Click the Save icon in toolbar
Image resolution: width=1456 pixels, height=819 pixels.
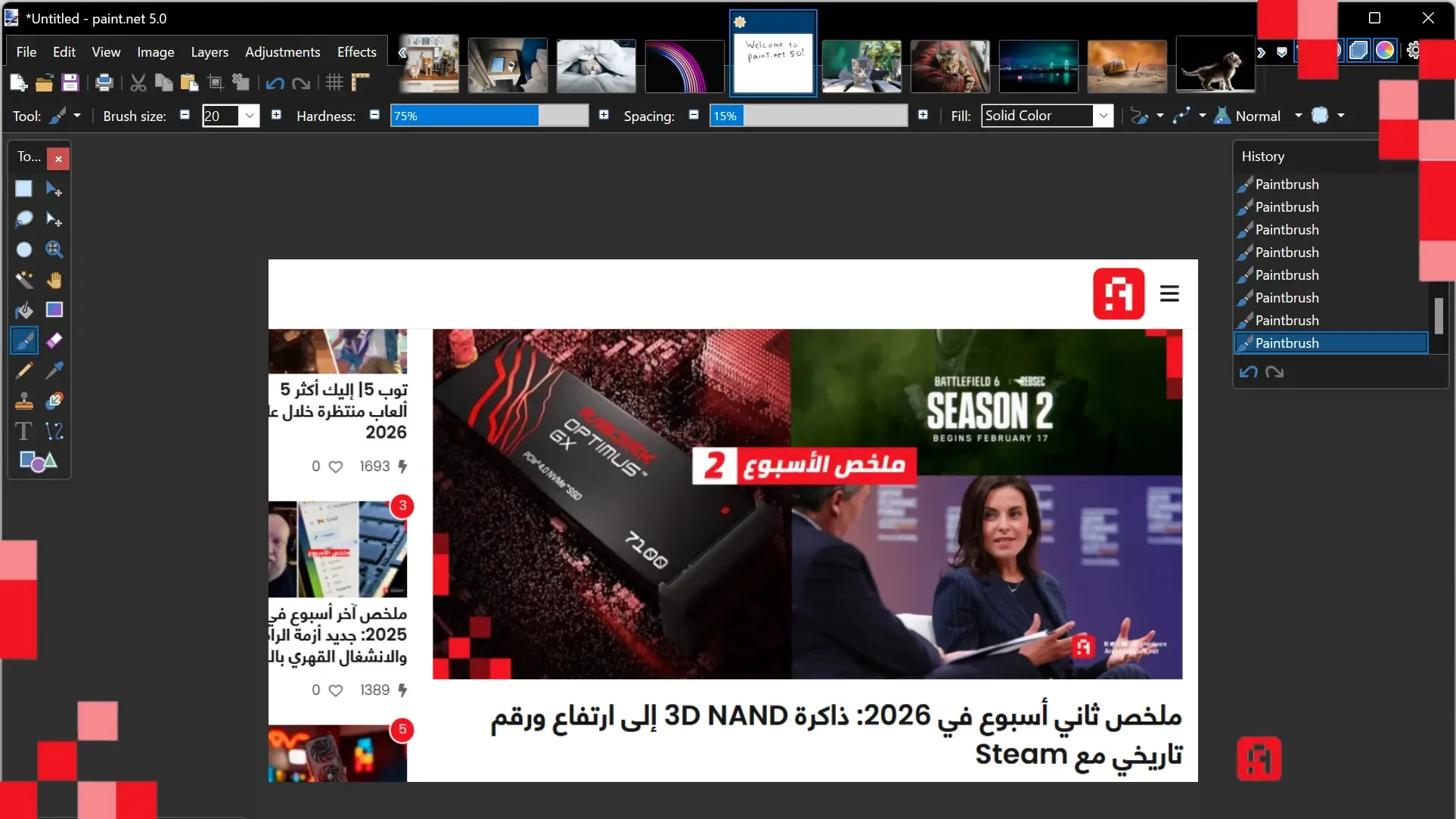click(70, 82)
